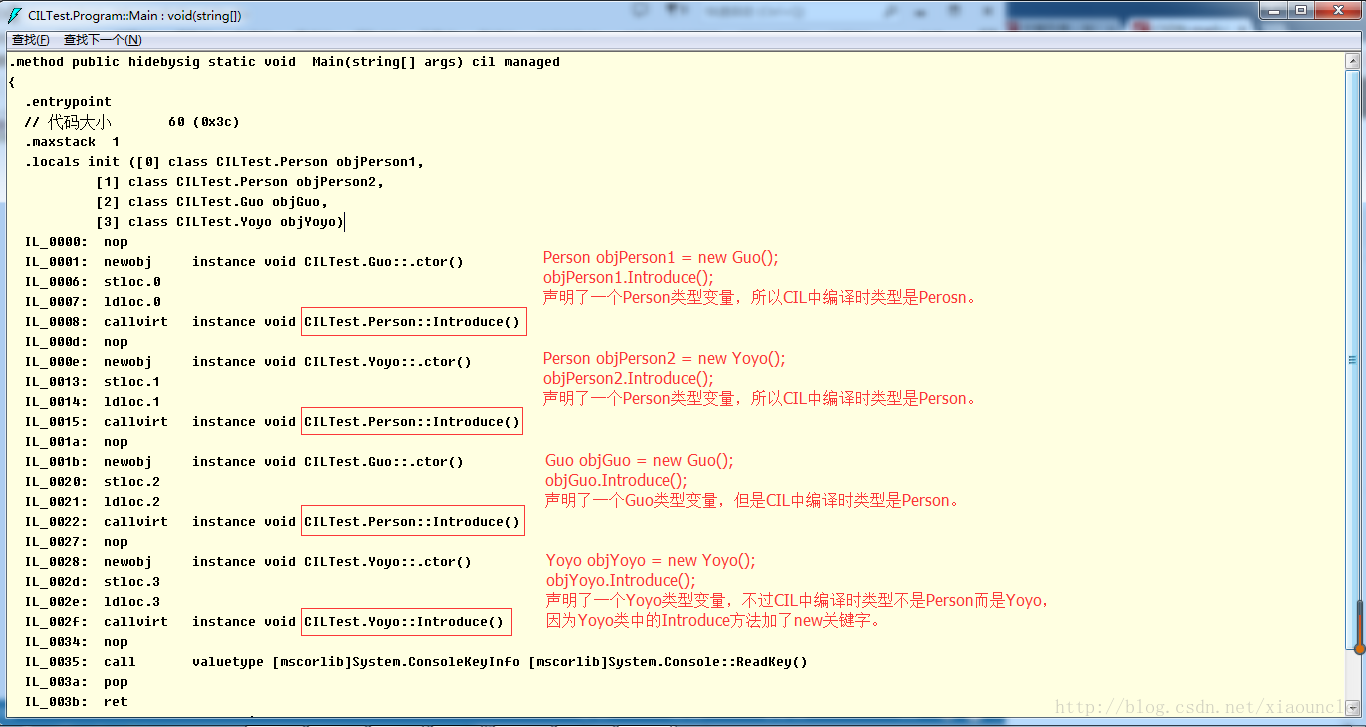Click the IL_0027 nop line
The image size is (1366, 727).
[76, 542]
